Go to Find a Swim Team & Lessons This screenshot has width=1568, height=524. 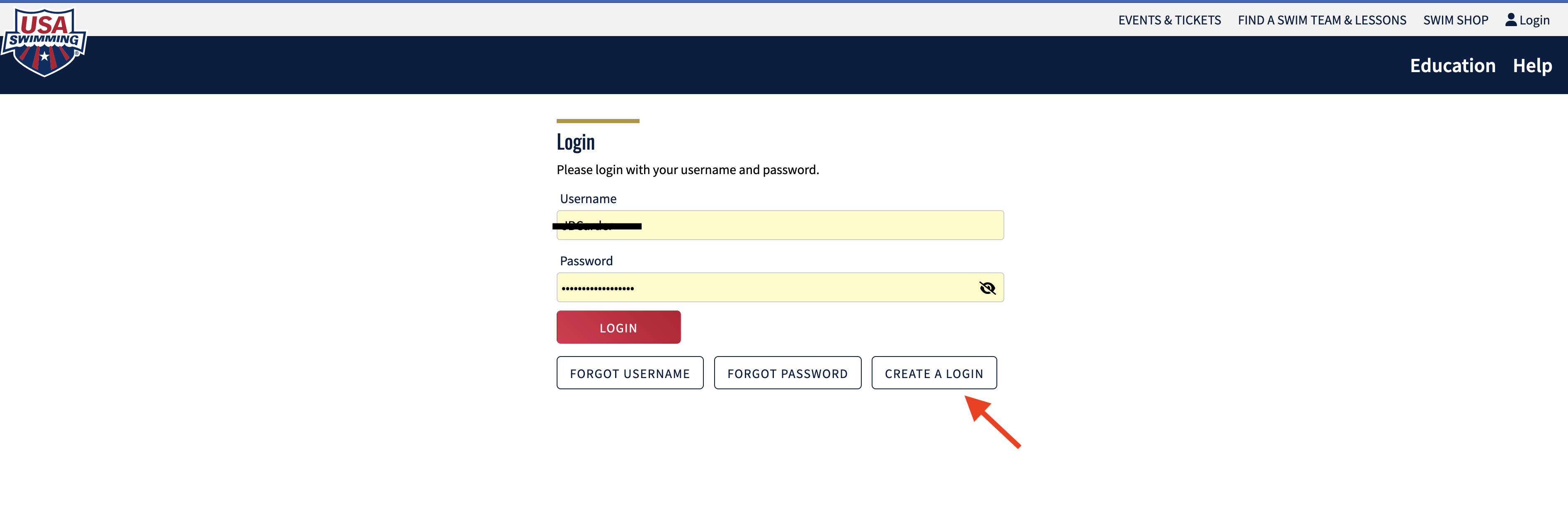click(1321, 20)
